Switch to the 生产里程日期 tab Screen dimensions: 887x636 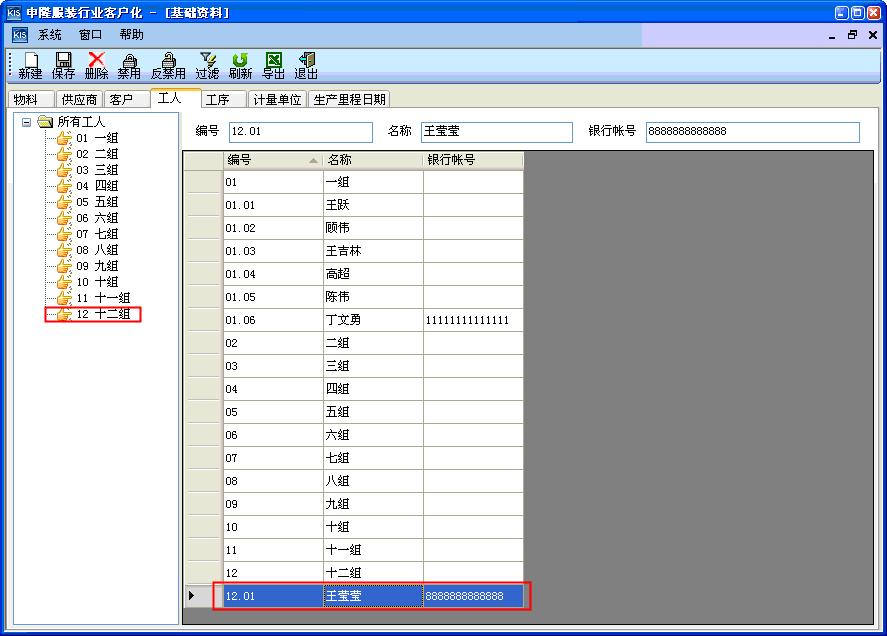[349, 100]
